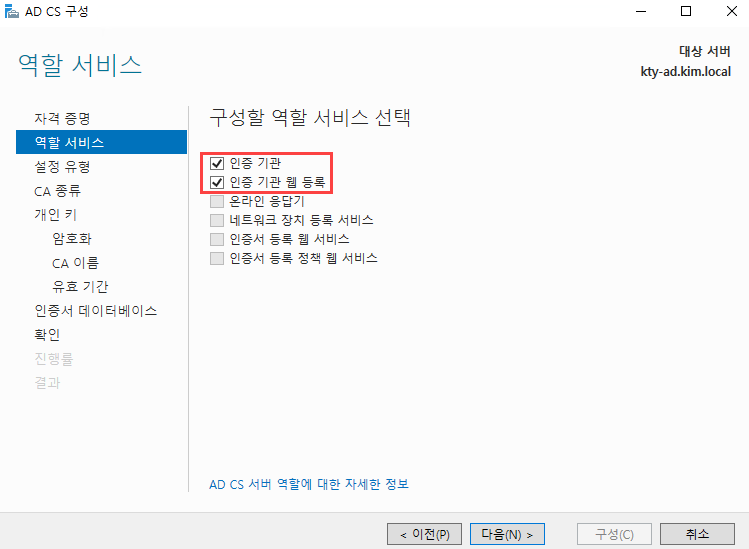Viewport: 749px width, 549px height.
Task: Maximize the AD CS 구성 window
Action: click(x=686, y=11)
